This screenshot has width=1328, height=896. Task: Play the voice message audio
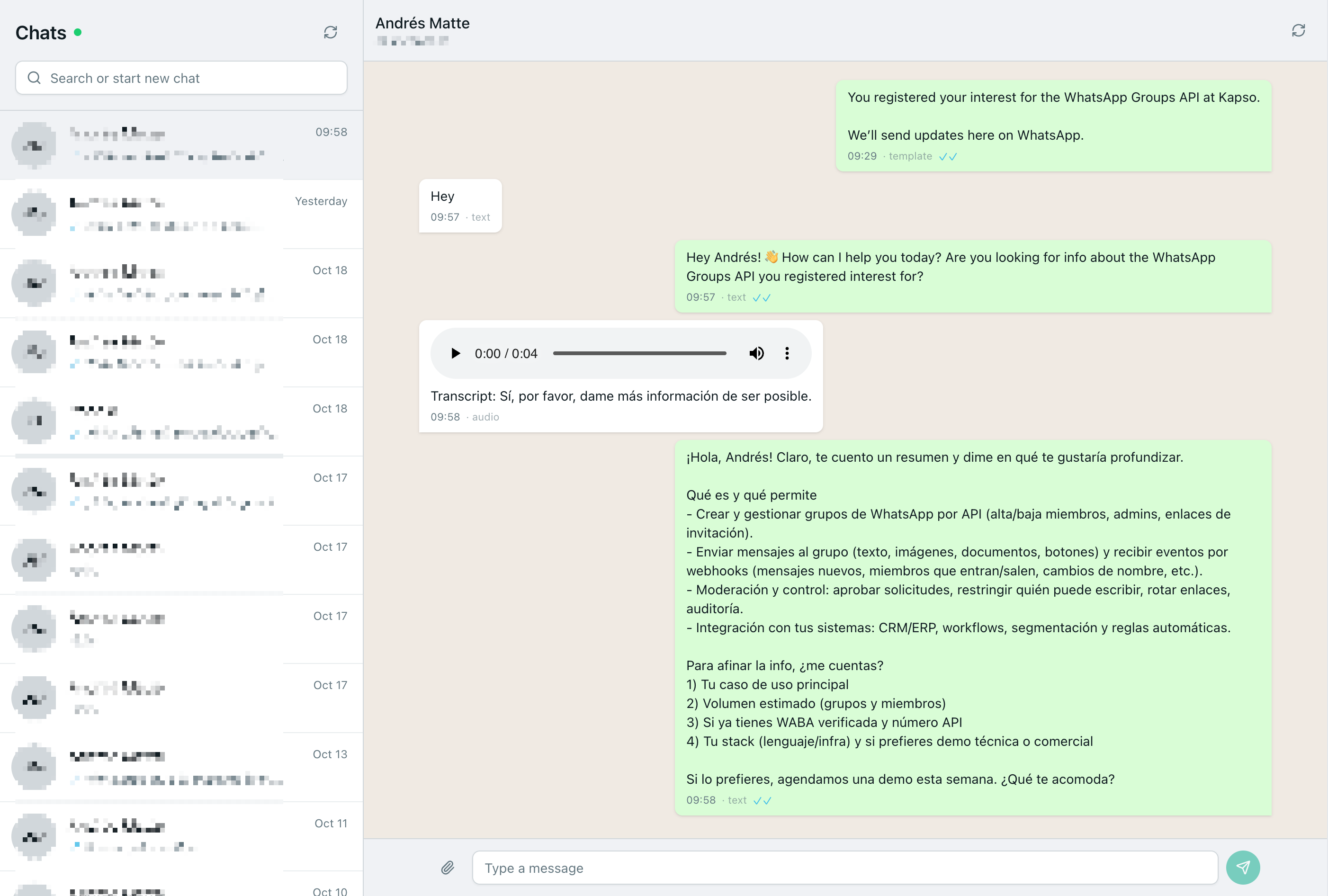pyautogui.click(x=456, y=353)
